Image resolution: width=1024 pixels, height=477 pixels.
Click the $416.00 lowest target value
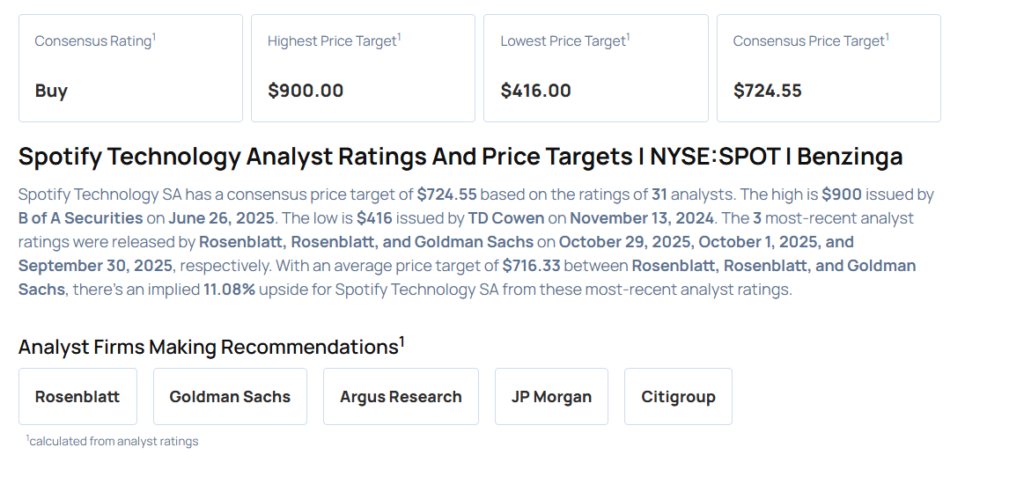coord(535,91)
